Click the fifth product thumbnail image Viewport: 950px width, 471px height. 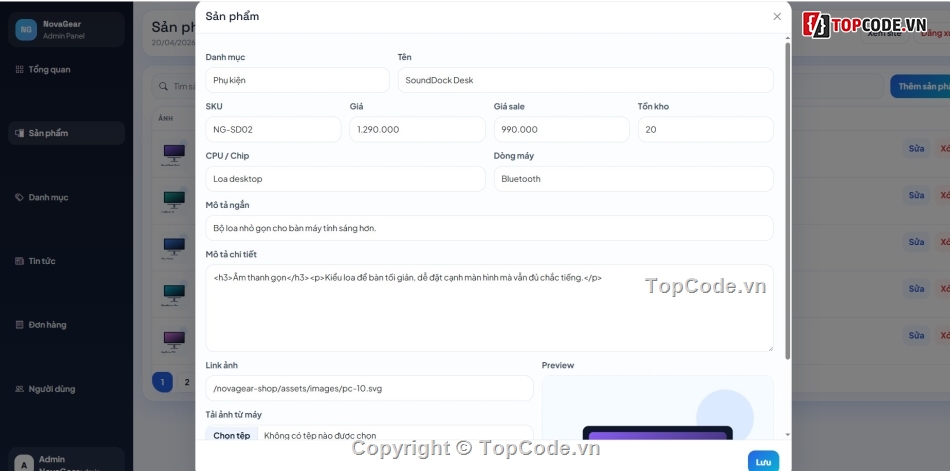click(174, 339)
